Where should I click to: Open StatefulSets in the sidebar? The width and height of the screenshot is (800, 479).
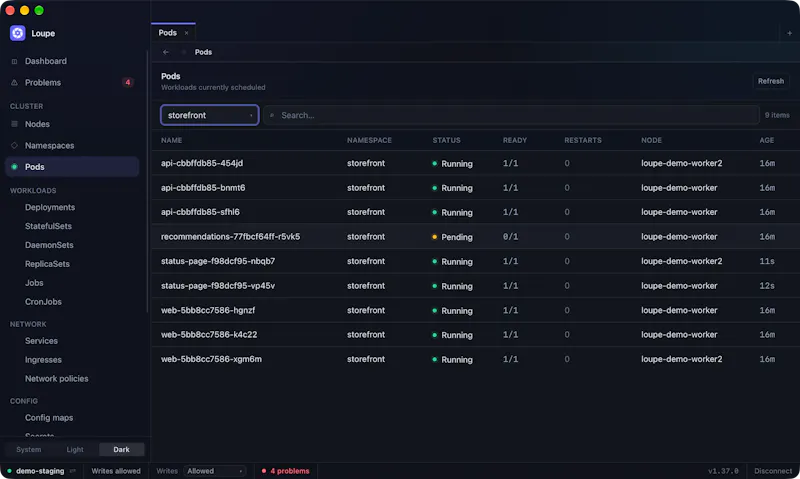pos(48,226)
